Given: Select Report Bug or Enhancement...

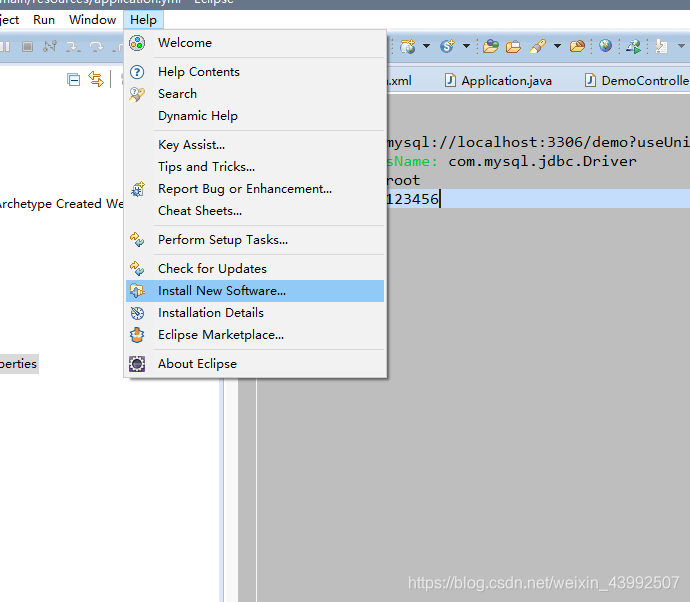Looking at the screenshot, I should pyautogui.click(x=255, y=189).
